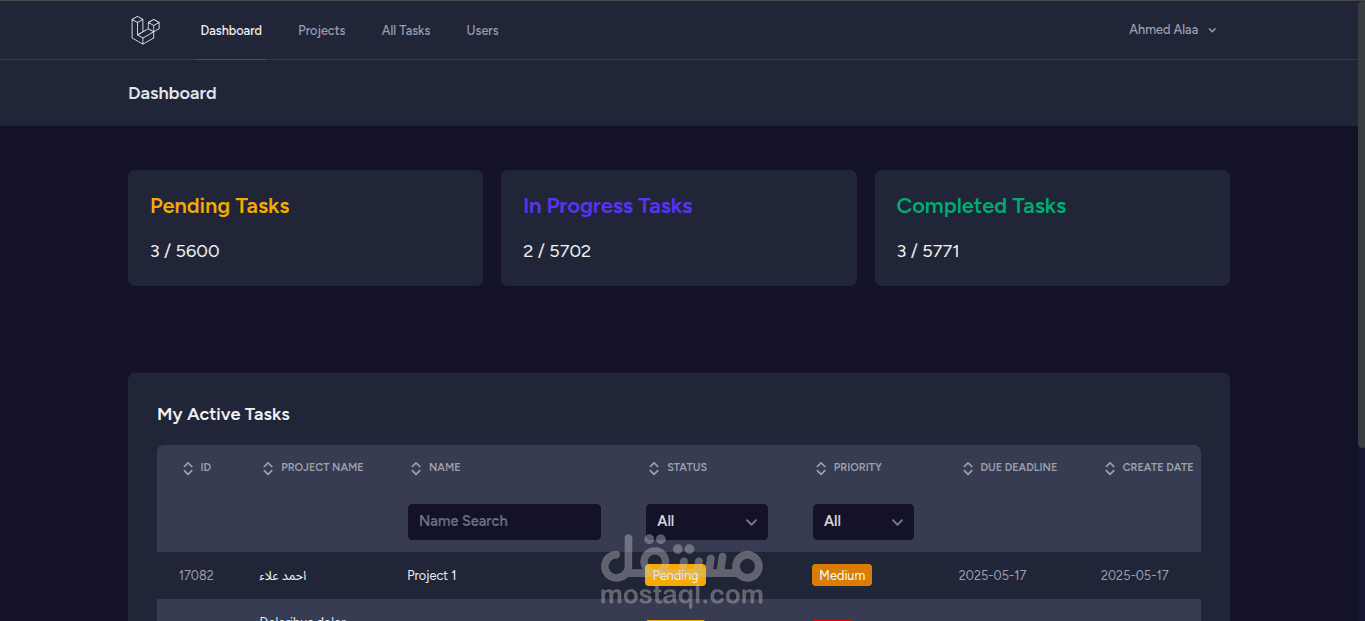Sort table by ID column icon

(x=188, y=468)
